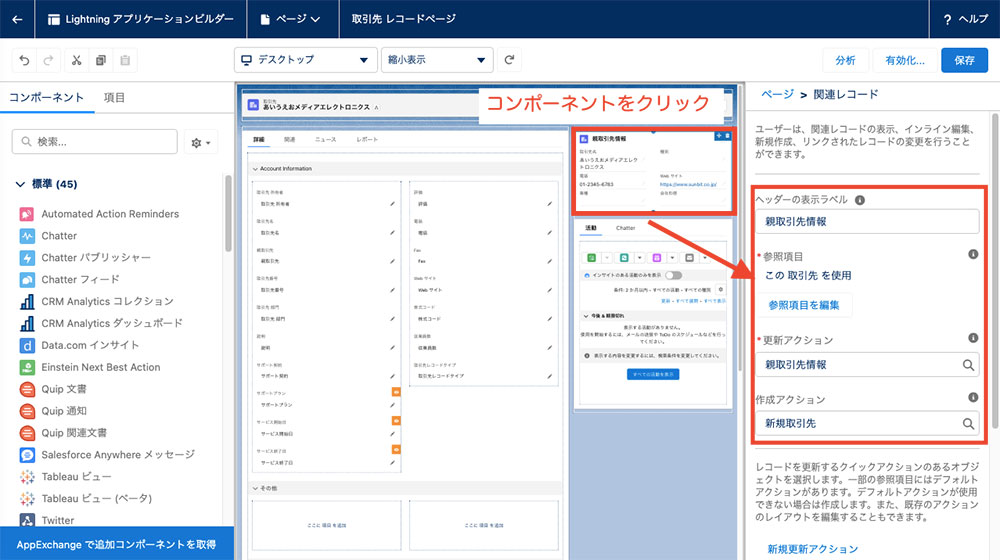Image resolution: width=1000 pixels, height=560 pixels.
Task: Select the Chatter component icon
Action: [x=27, y=236]
